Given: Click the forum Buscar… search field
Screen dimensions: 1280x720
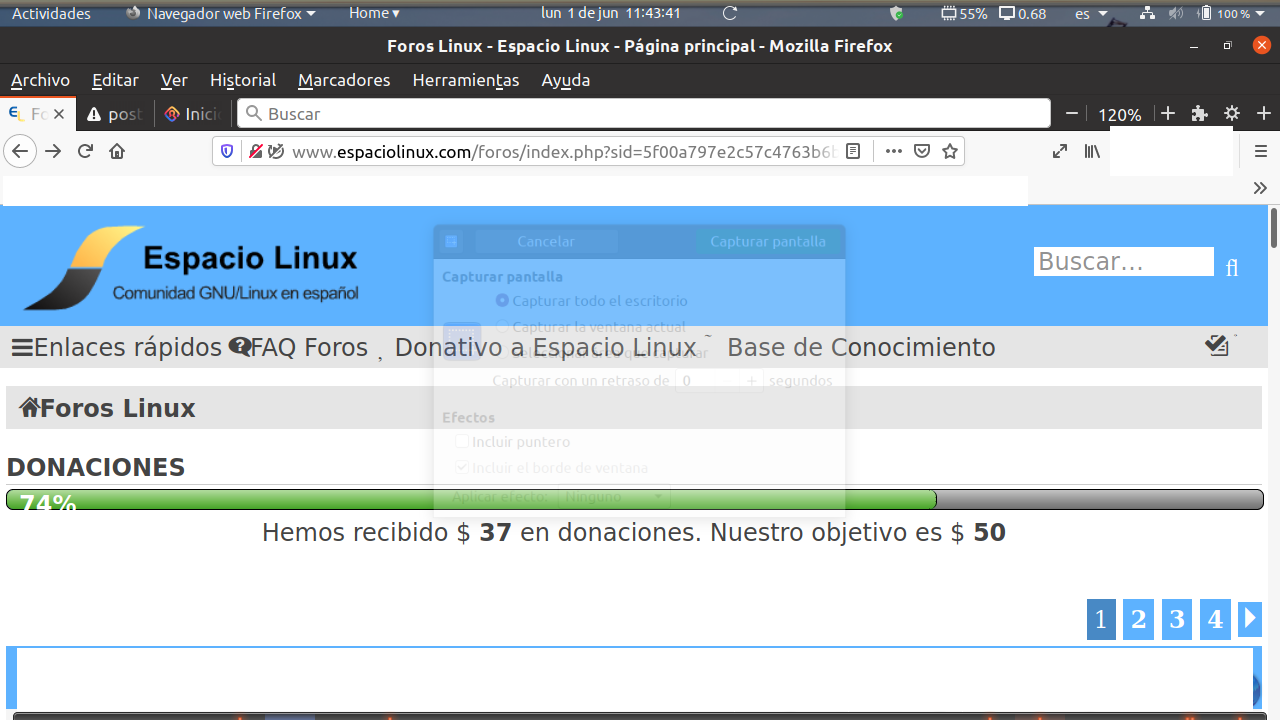Looking at the screenshot, I should tap(1123, 262).
